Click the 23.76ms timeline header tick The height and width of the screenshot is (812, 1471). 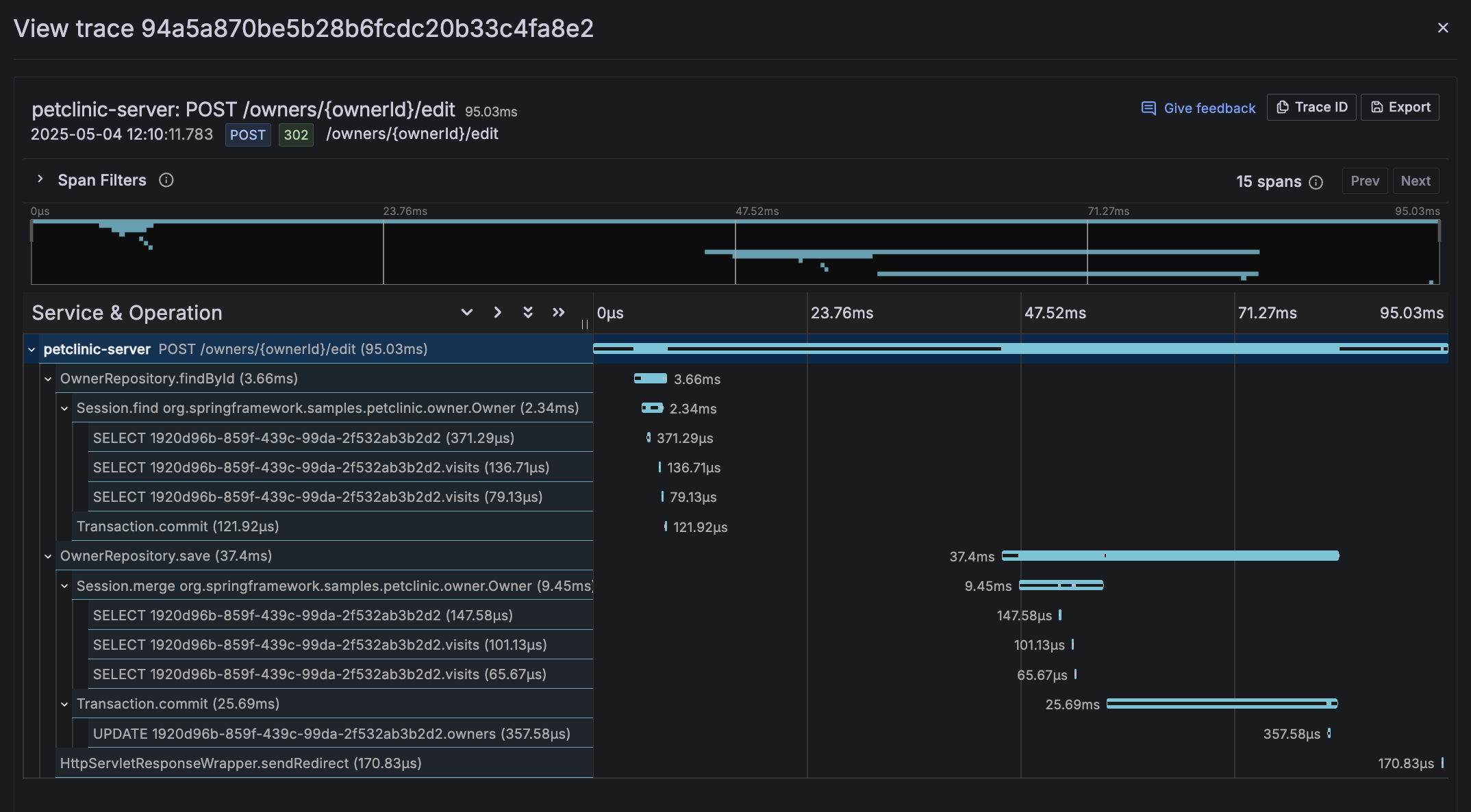click(842, 313)
